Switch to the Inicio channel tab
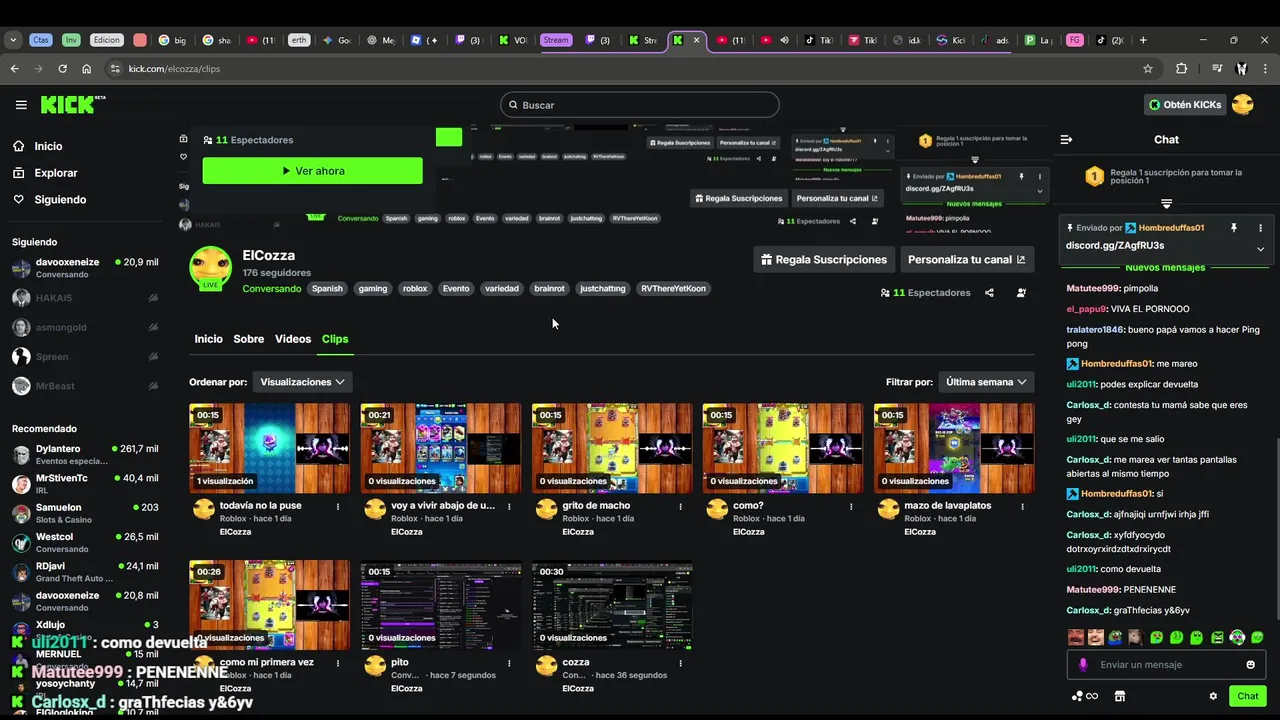 click(x=208, y=339)
